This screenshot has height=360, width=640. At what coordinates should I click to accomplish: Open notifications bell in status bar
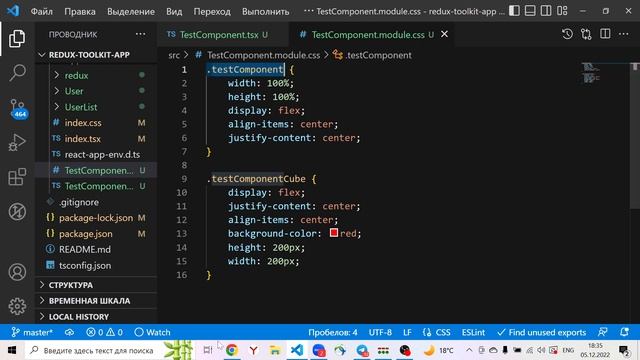(624, 332)
